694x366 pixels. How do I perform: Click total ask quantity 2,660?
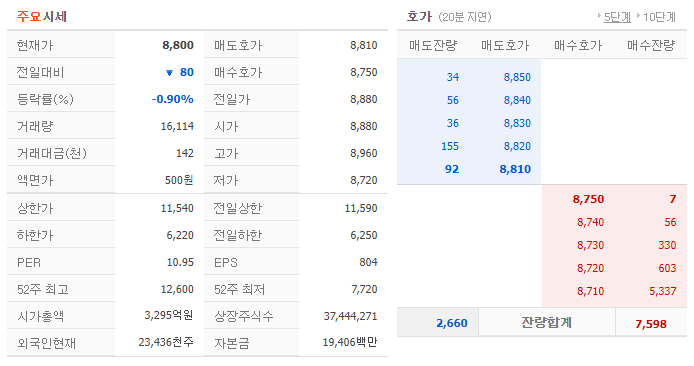[452, 323]
